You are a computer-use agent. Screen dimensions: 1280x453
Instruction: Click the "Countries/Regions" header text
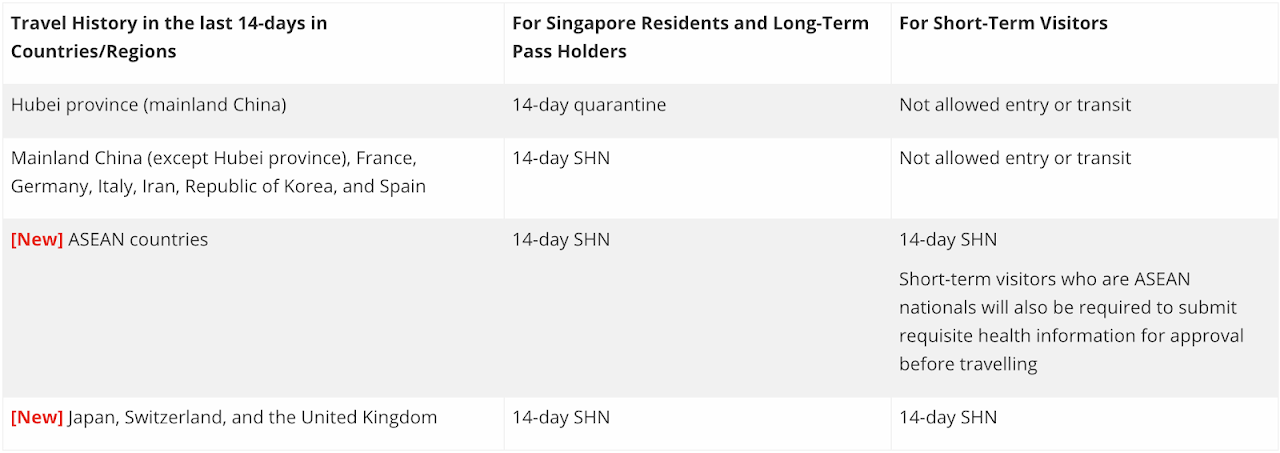pyautogui.click(x=93, y=51)
